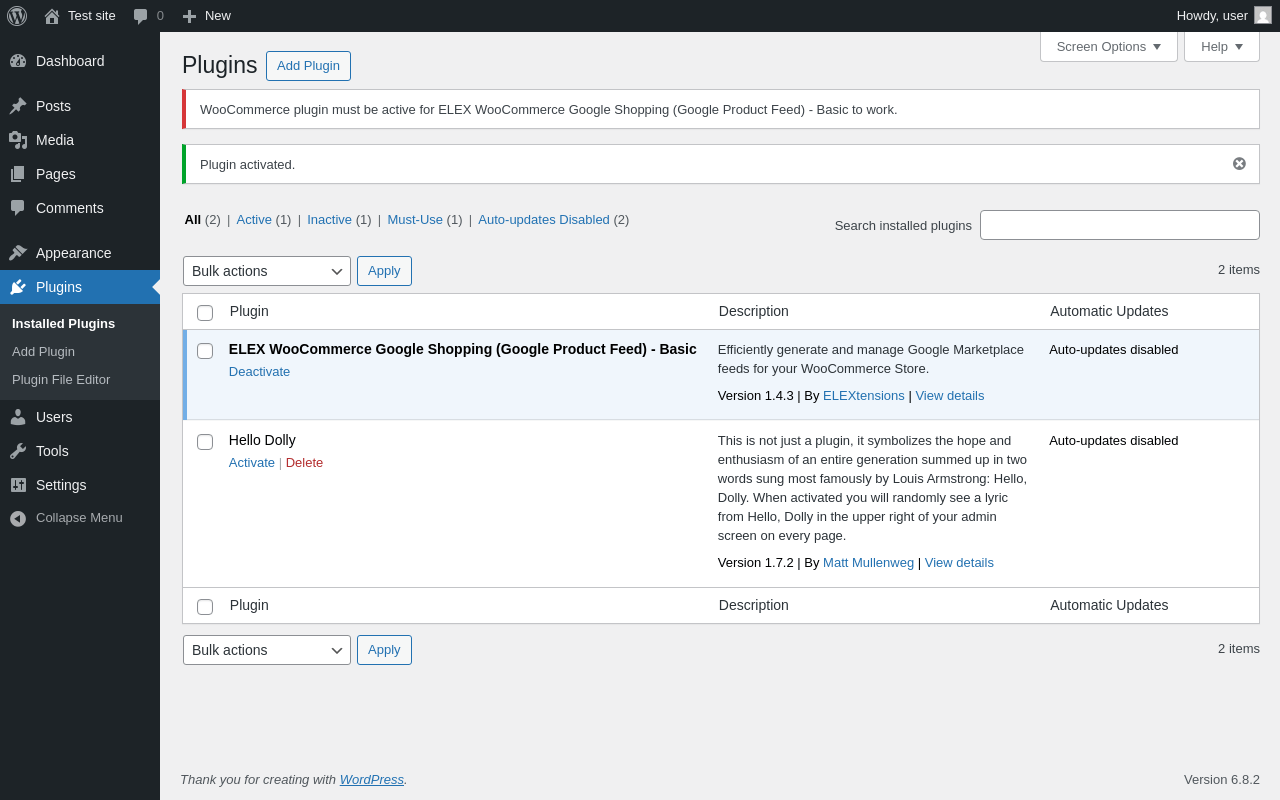The width and height of the screenshot is (1280, 800).
Task: Deactivate the ELEX WooCommerce plugin
Action: click(x=259, y=372)
